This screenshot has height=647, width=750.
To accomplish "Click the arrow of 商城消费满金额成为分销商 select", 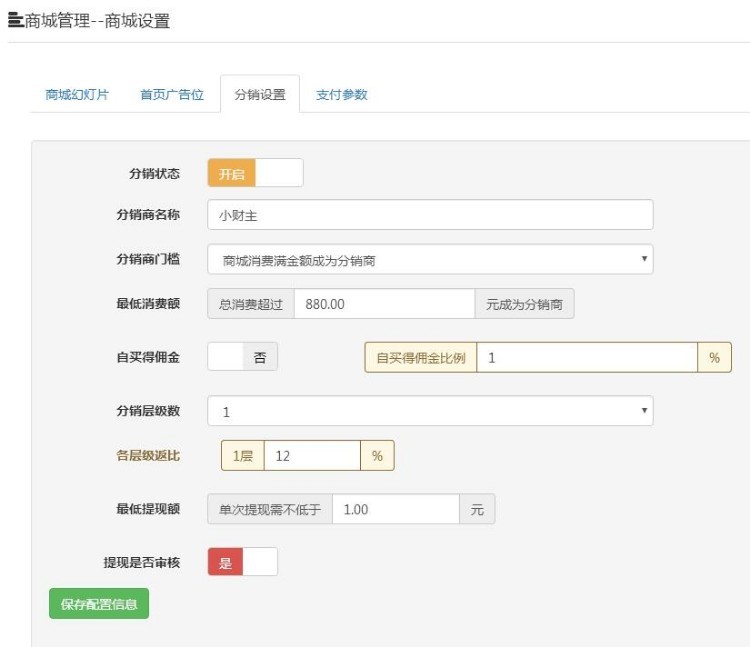I will 643,260.
